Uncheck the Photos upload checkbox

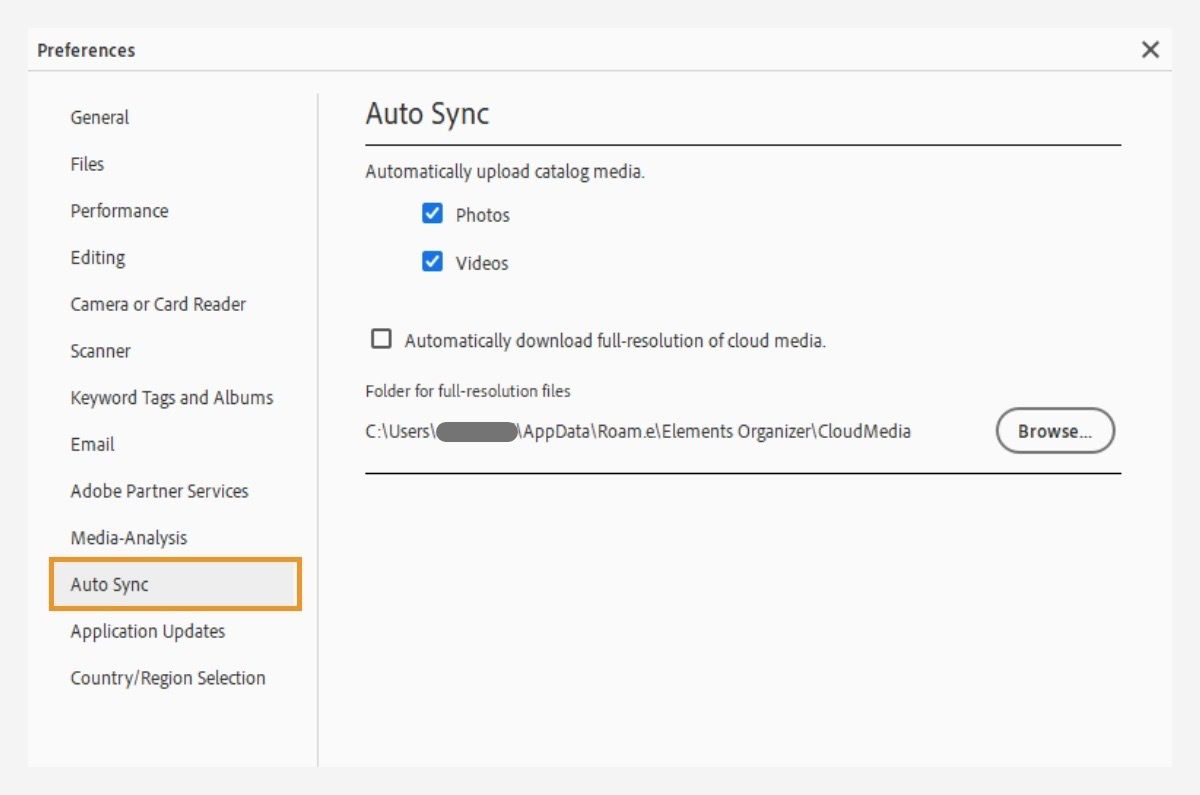433,214
